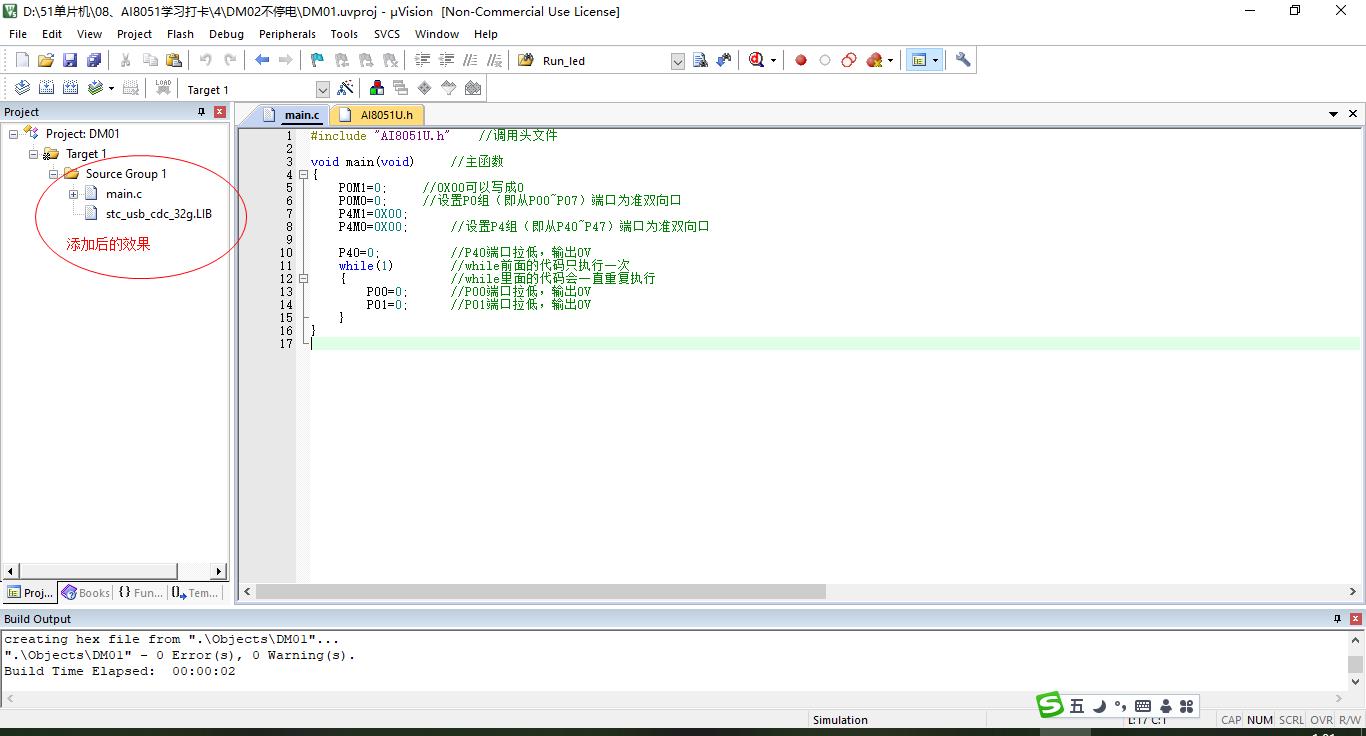Open the Target 1 dropdown list

(322, 89)
